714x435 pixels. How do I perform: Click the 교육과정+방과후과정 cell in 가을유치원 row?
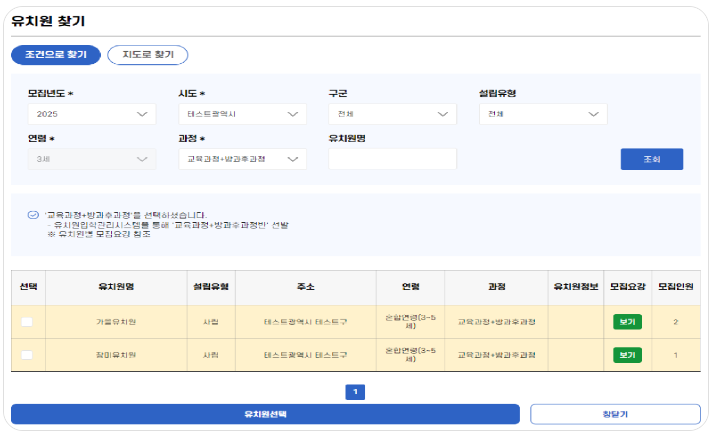click(496, 322)
